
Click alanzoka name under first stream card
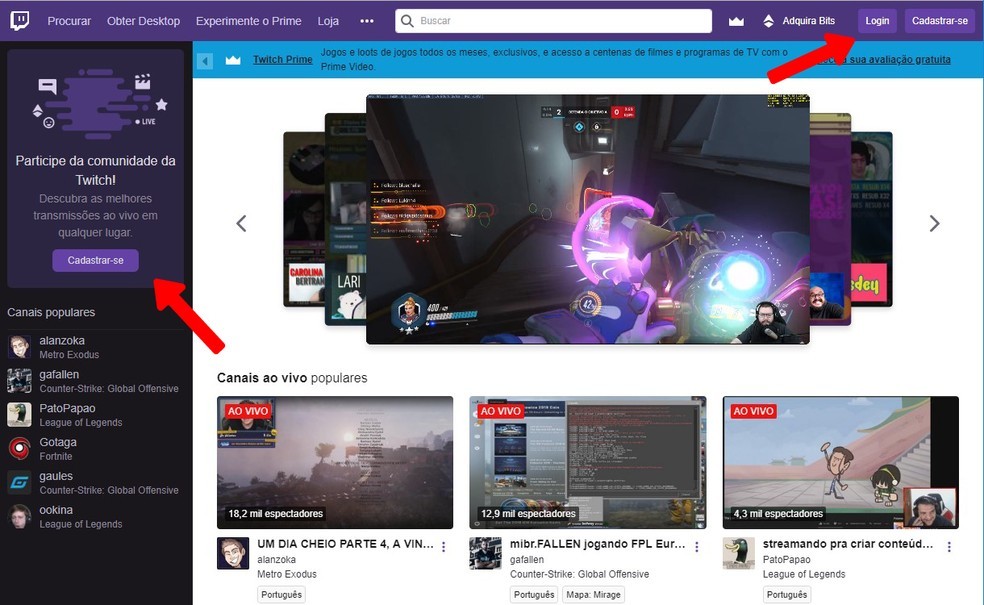[276, 559]
